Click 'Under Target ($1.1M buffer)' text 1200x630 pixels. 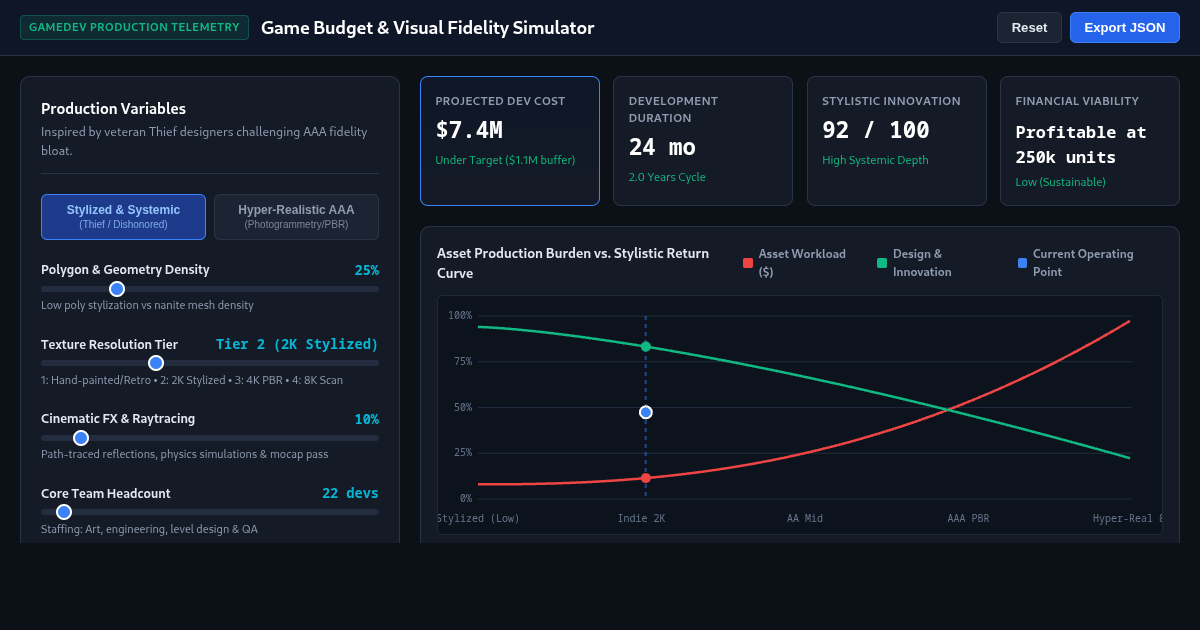click(x=505, y=160)
